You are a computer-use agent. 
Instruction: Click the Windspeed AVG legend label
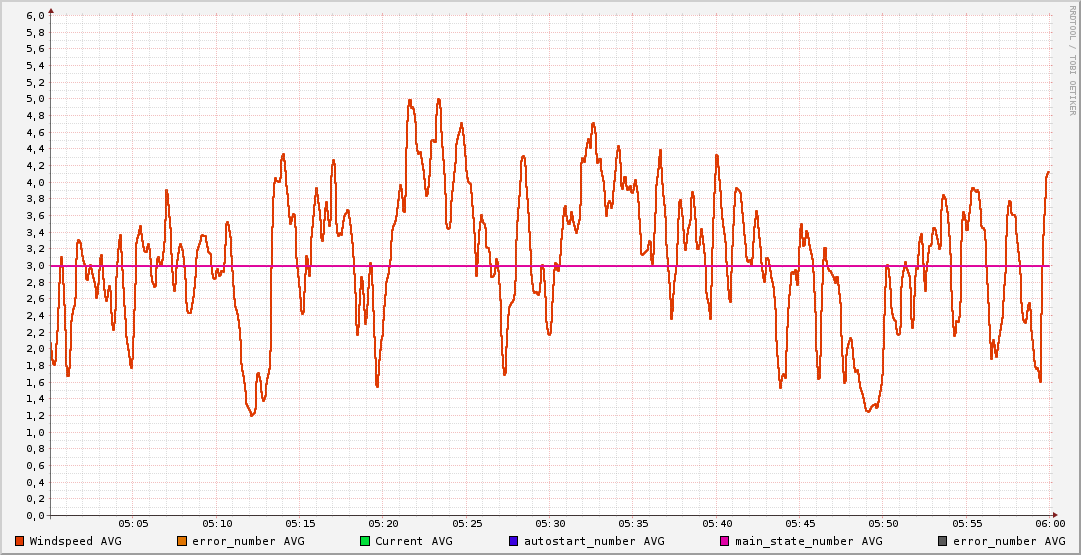[75, 541]
